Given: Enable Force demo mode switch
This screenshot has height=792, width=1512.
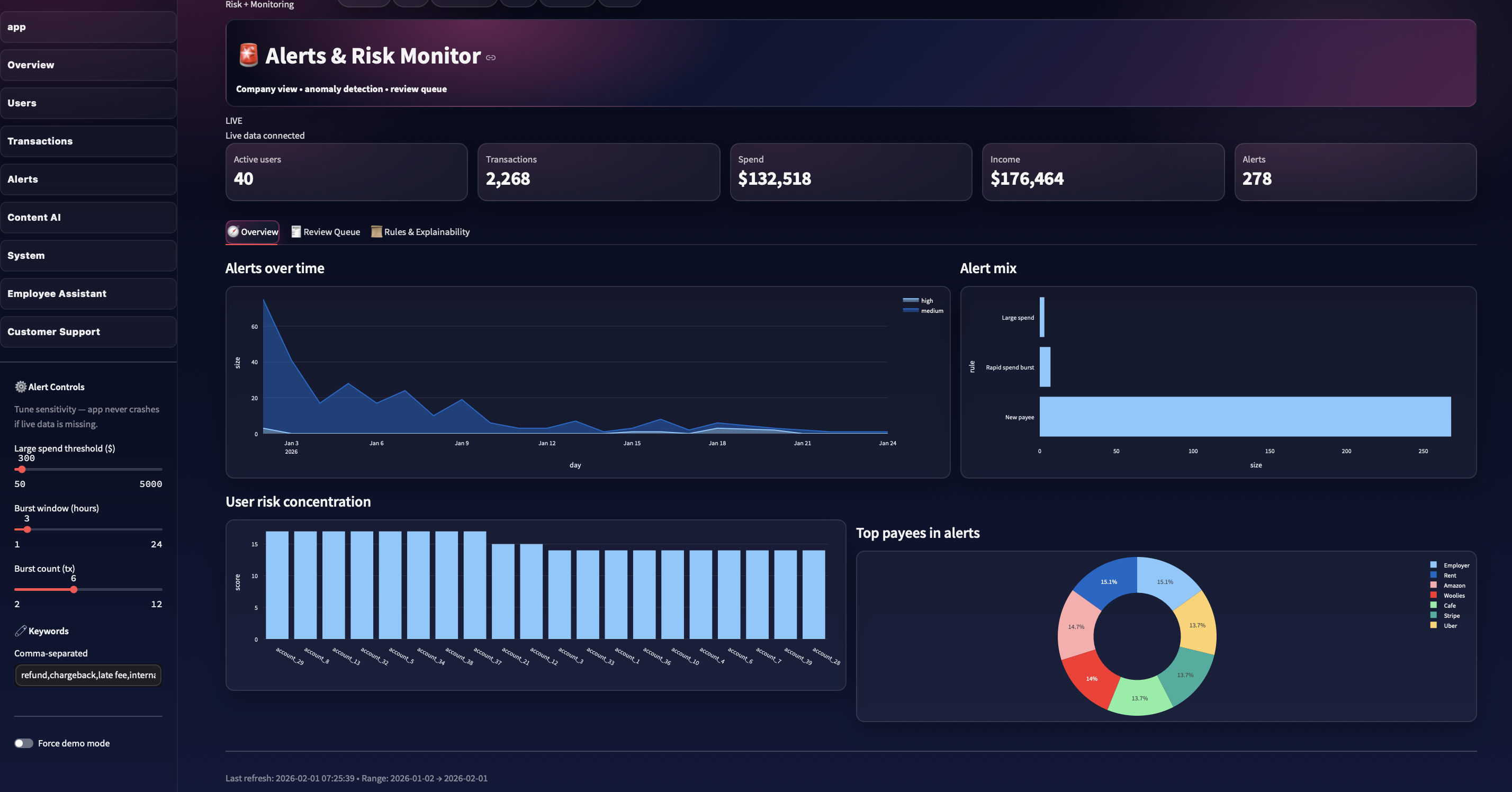Looking at the screenshot, I should [x=24, y=743].
